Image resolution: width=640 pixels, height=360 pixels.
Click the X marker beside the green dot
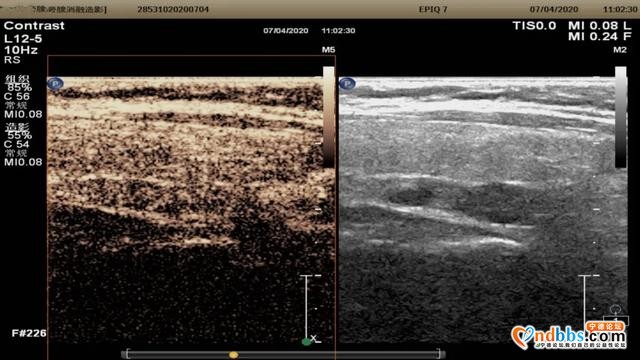click(313, 338)
